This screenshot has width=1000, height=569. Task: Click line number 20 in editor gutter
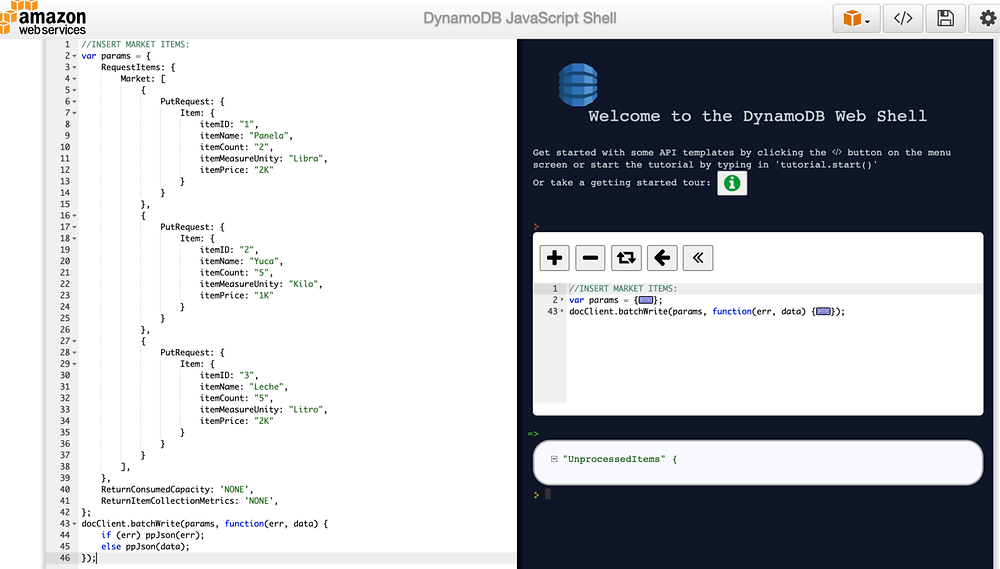[65, 261]
